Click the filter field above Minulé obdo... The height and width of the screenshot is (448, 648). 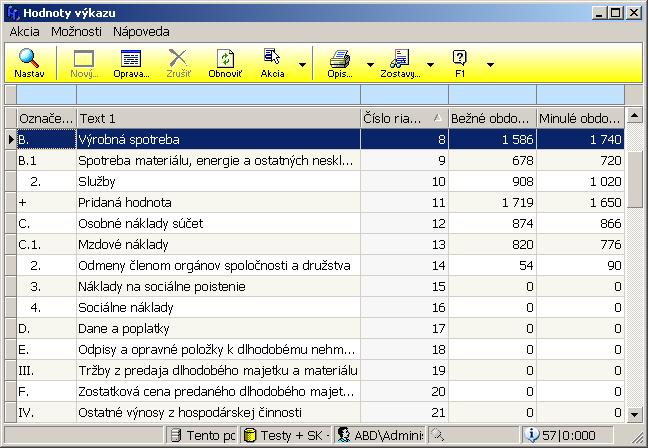click(x=580, y=95)
